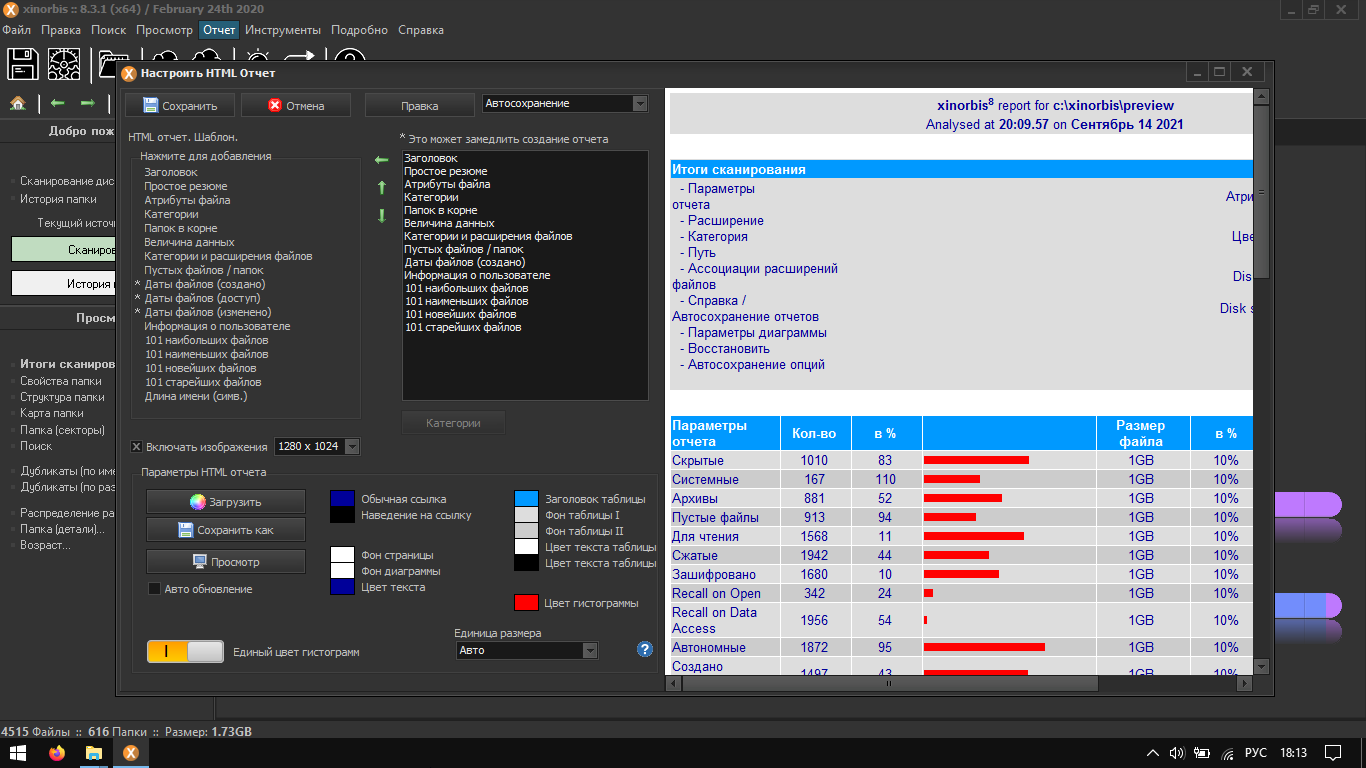Pick the Фон страницы color swatch
This screenshot has height=768, width=1366.
pyautogui.click(x=343, y=555)
